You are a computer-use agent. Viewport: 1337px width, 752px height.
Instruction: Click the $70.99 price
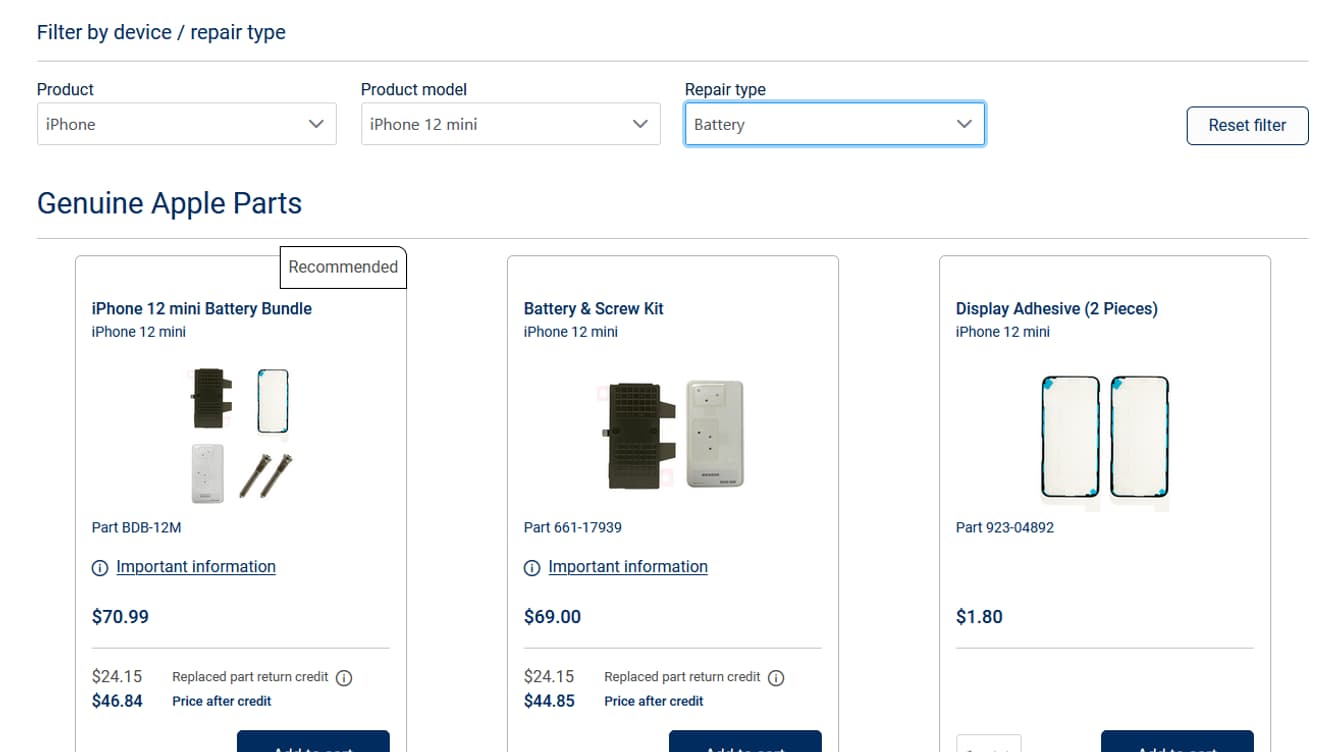(120, 617)
